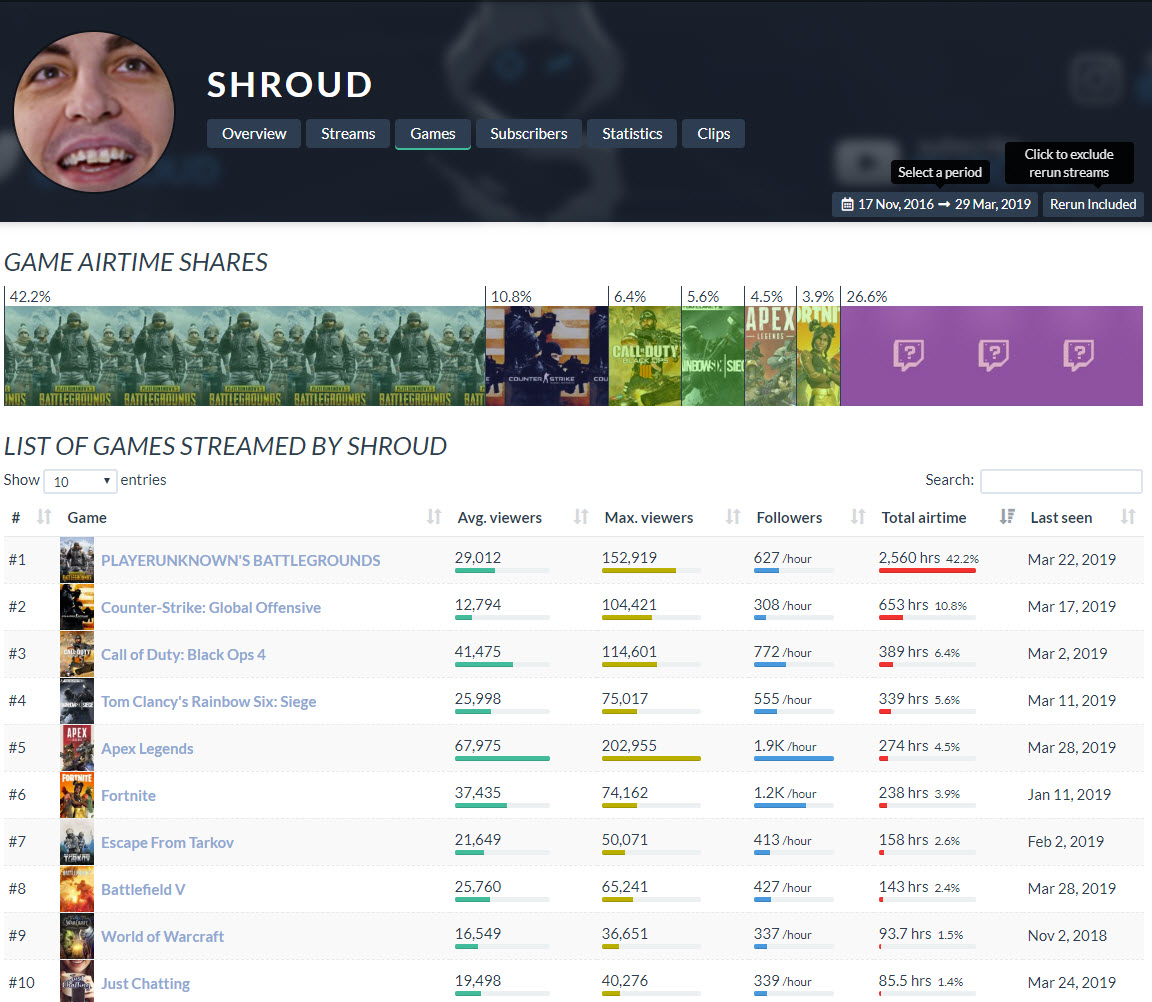Click the Avg. viewers column header
Image resolution: width=1152 pixels, height=1002 pixels.
click(500, 517)
